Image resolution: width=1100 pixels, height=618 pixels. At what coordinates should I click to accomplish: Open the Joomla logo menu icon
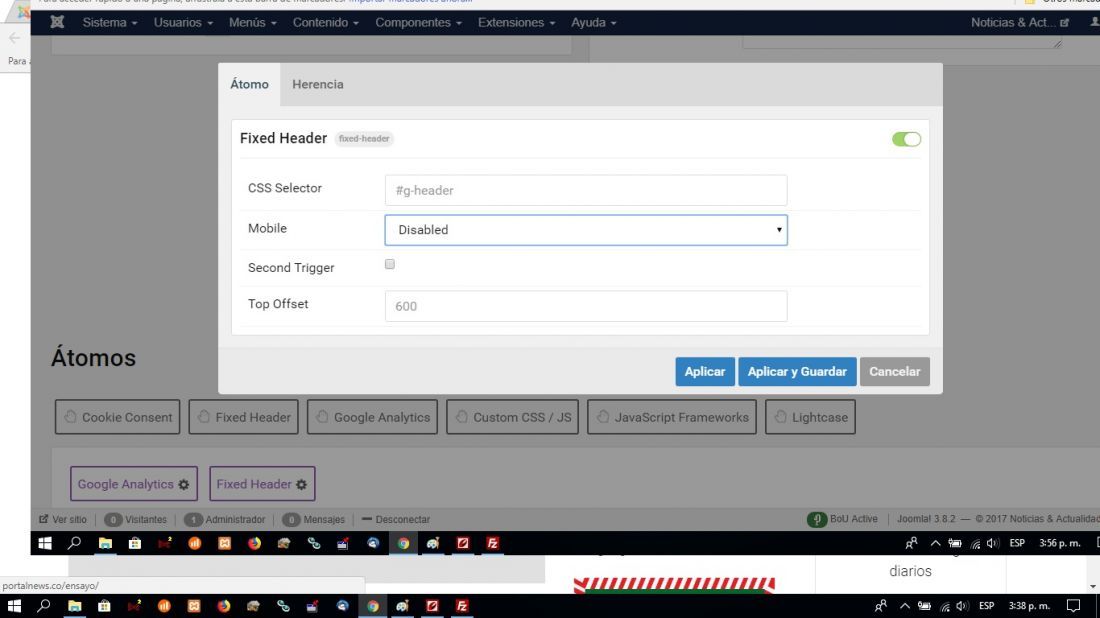pos(58,22)
